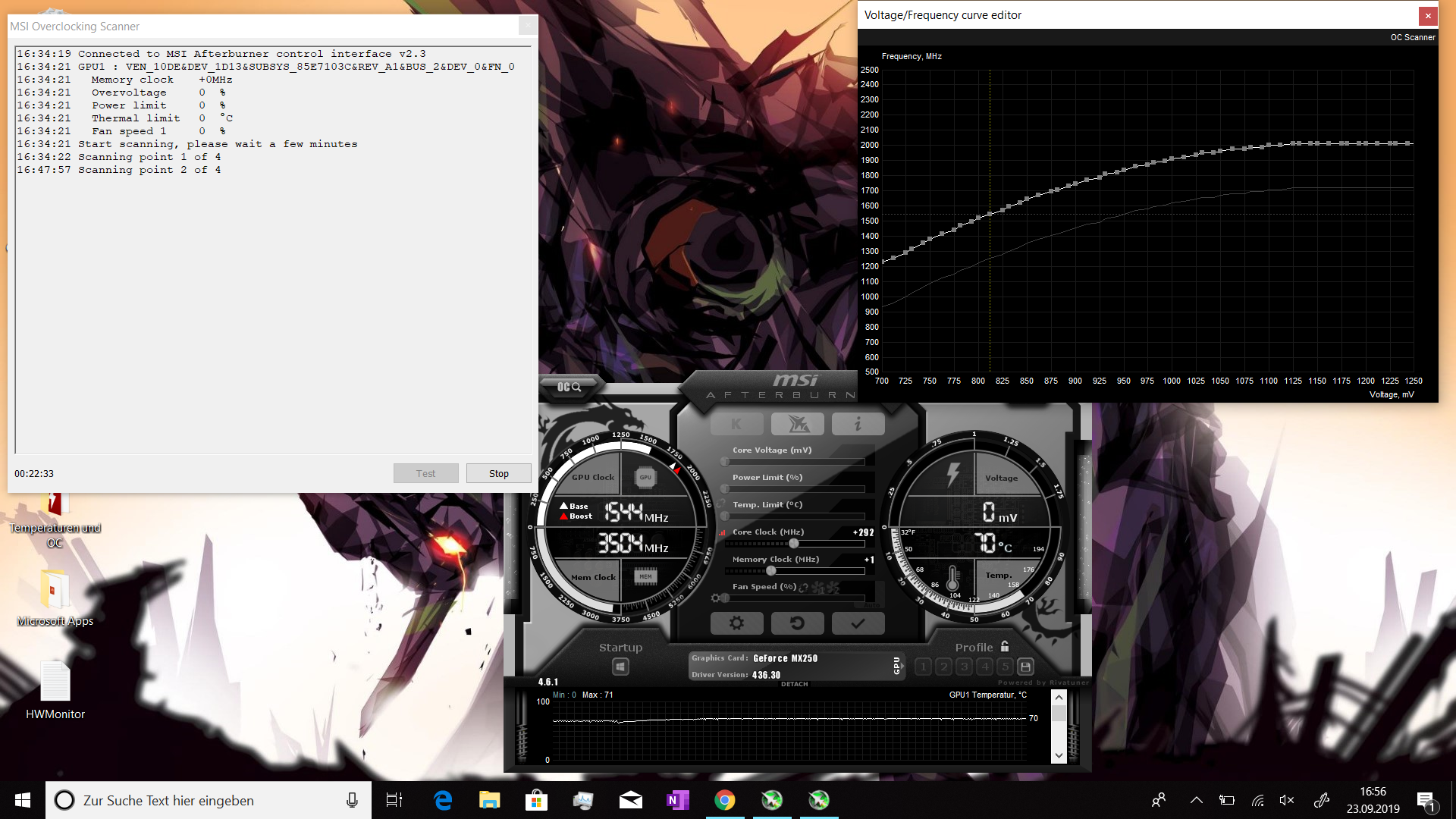
Task: Click the disabled Test button in the scanner
Action: tap(425, 472)
